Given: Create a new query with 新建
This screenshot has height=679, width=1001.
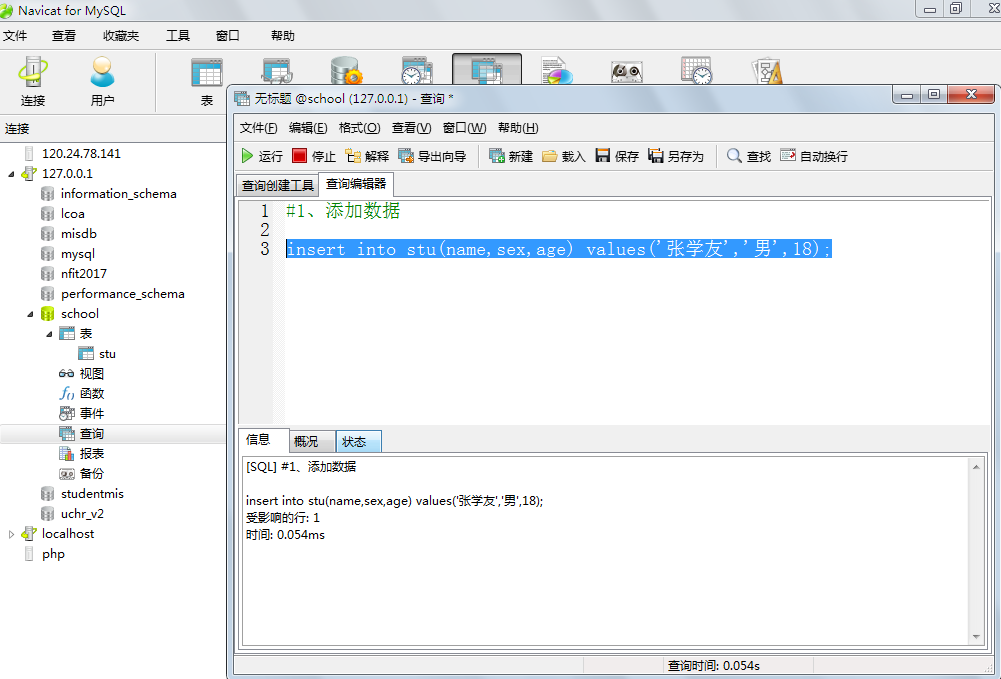Looking at the screenshot, I should tap(511, 156).
